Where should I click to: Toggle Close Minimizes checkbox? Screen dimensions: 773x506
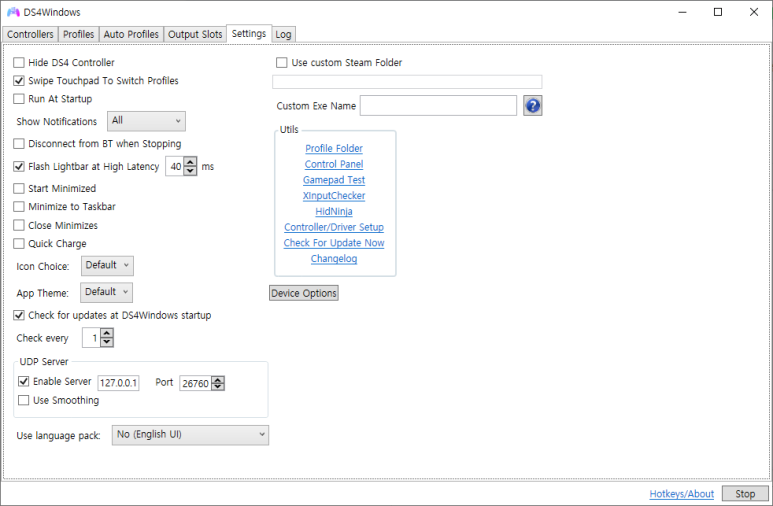click(19, 225)
